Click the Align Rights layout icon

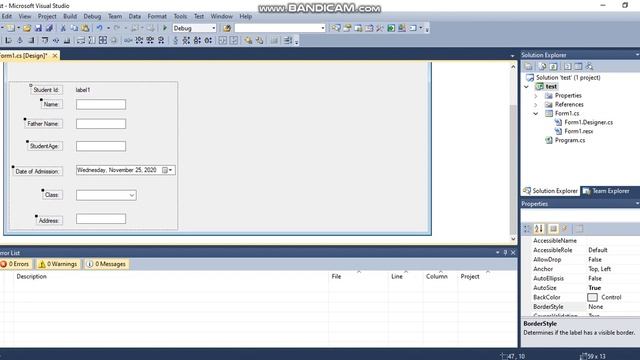[x=31, y=40]
